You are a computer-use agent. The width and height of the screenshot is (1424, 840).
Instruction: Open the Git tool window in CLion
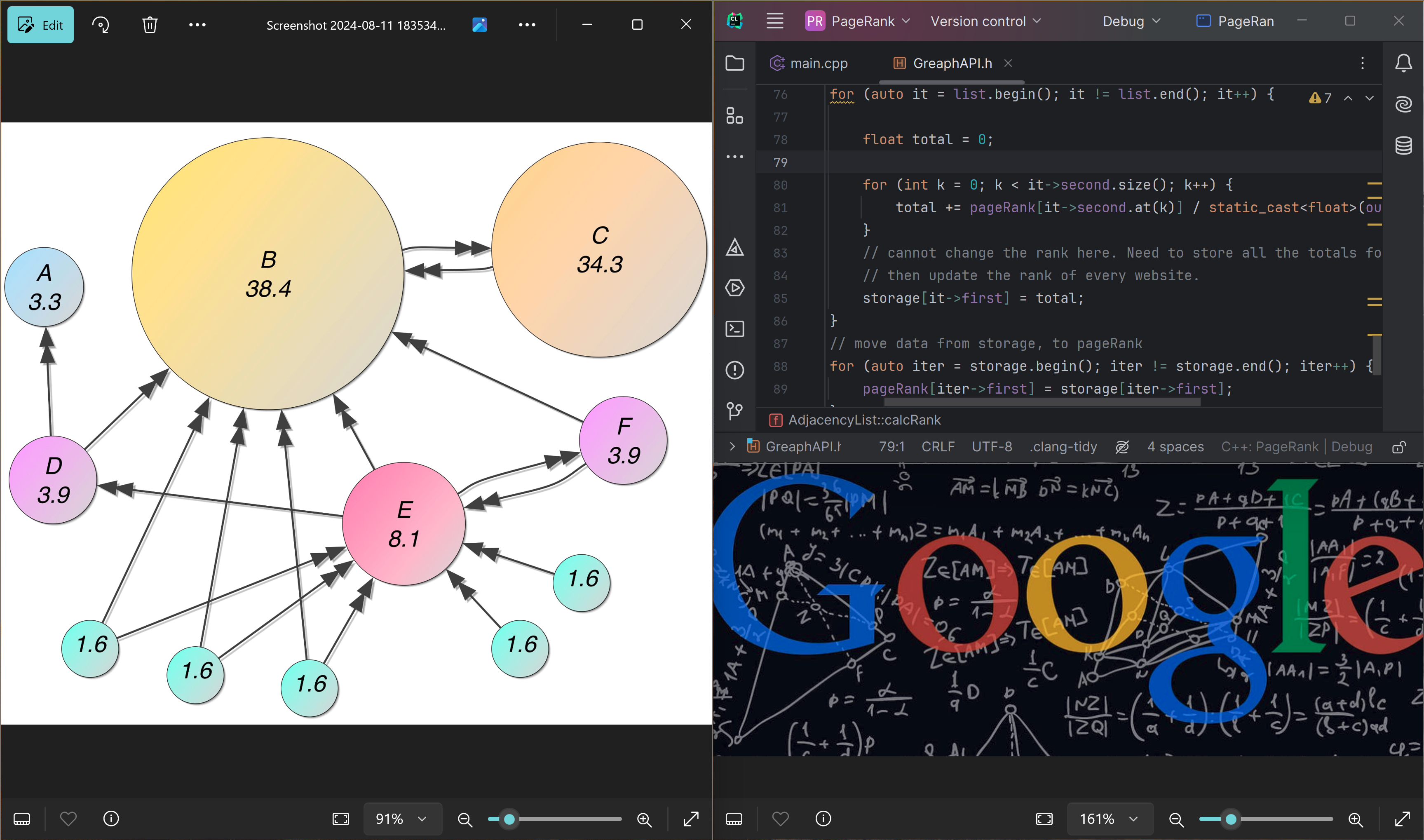[734, 411]
